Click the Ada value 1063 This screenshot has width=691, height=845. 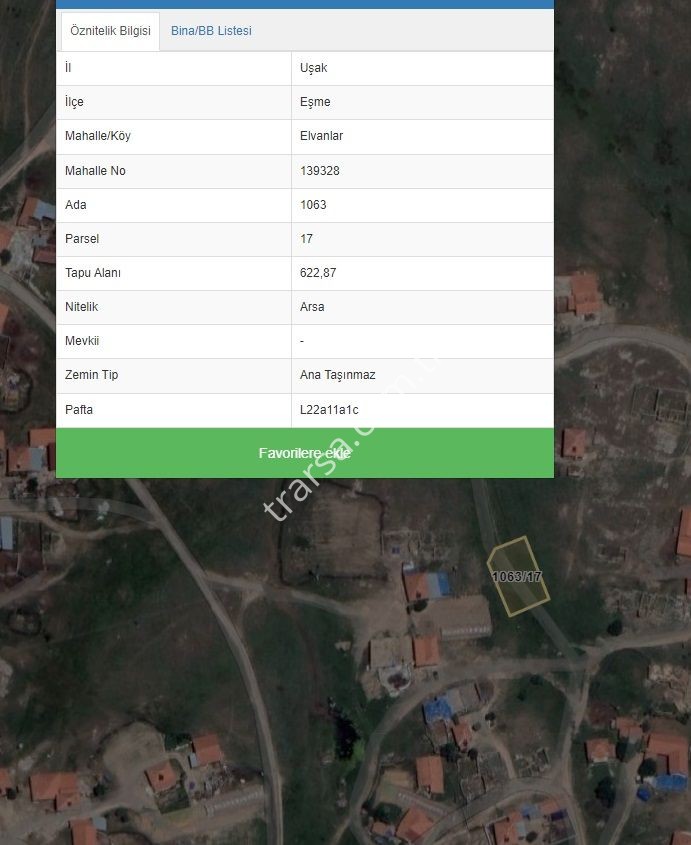[313, 205]
